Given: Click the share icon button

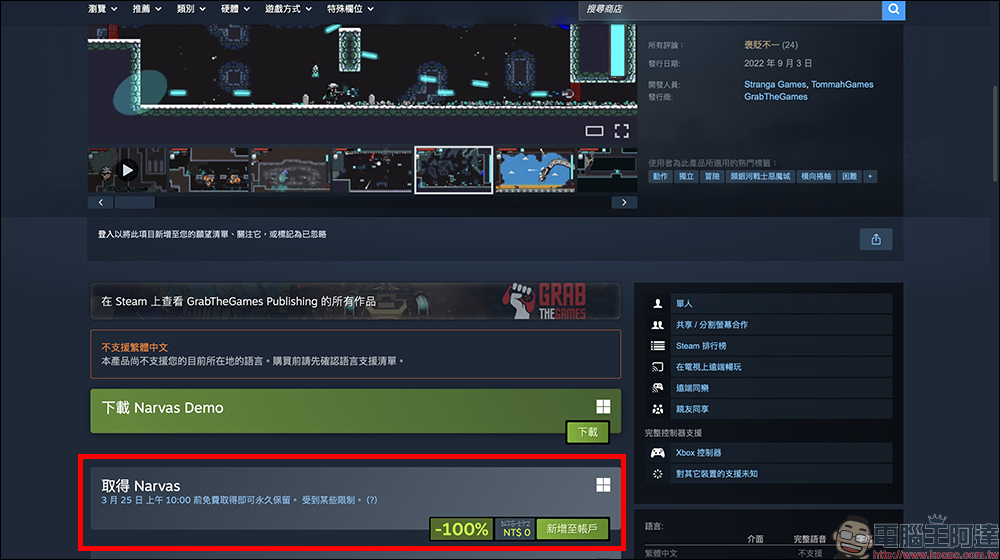Looking at the screenshot, I should point(876,239).
